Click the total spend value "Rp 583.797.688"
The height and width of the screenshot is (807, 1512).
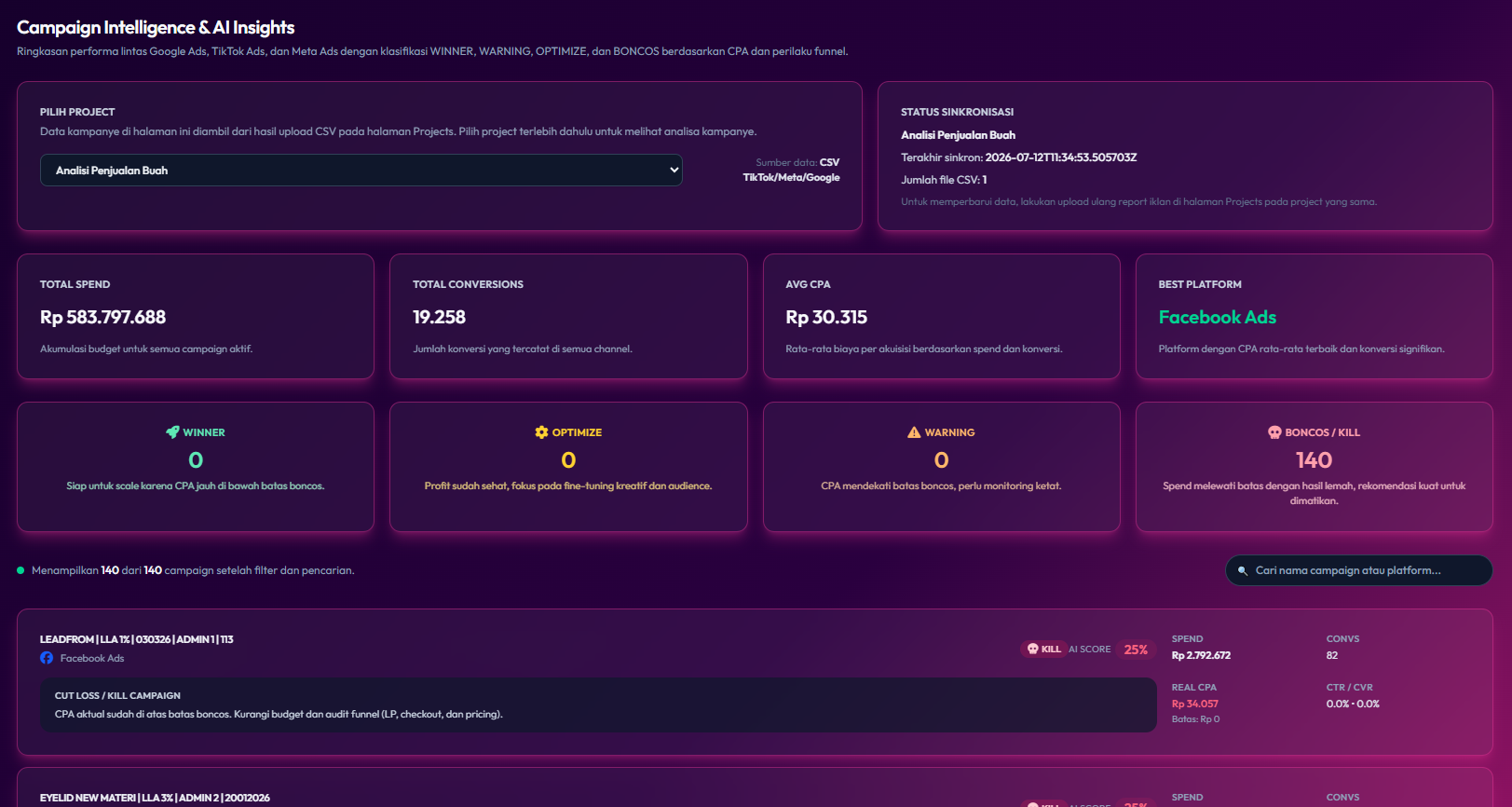[102, 317]
